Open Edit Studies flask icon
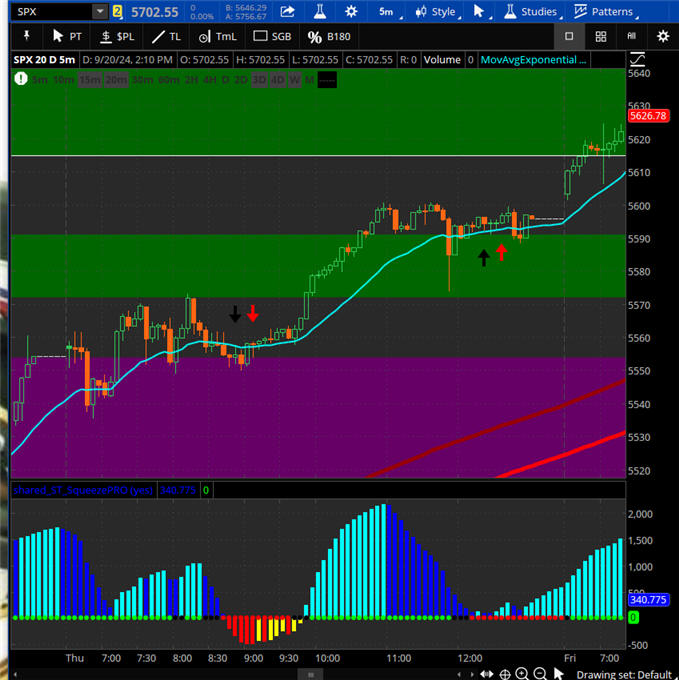This screenshot has width=679, height=680. (x=319, y=12)
